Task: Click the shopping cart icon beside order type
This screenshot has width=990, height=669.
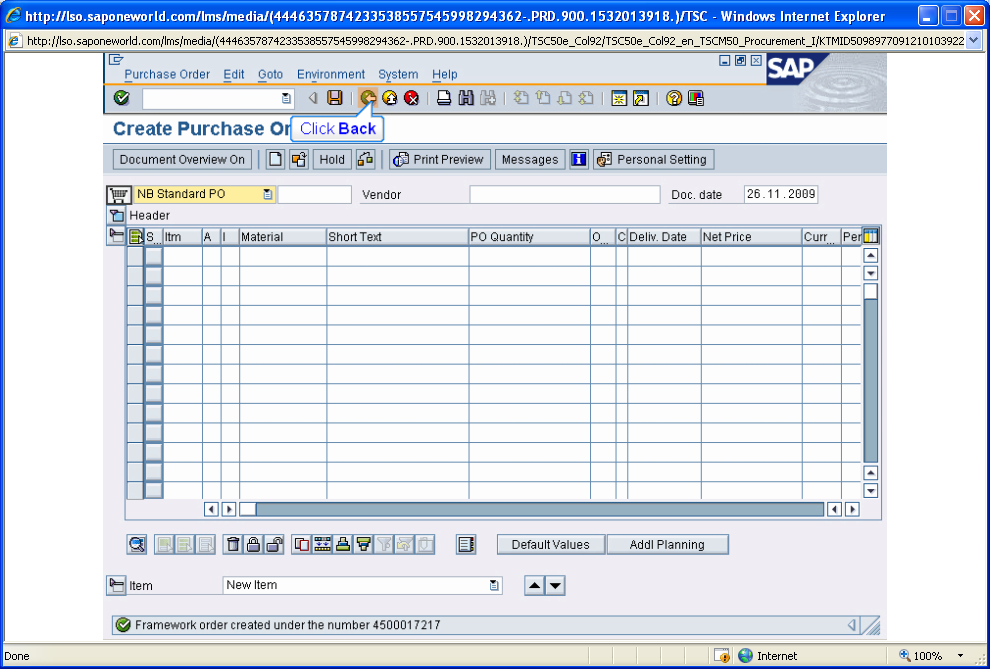Action: click(x=118, y=194)
